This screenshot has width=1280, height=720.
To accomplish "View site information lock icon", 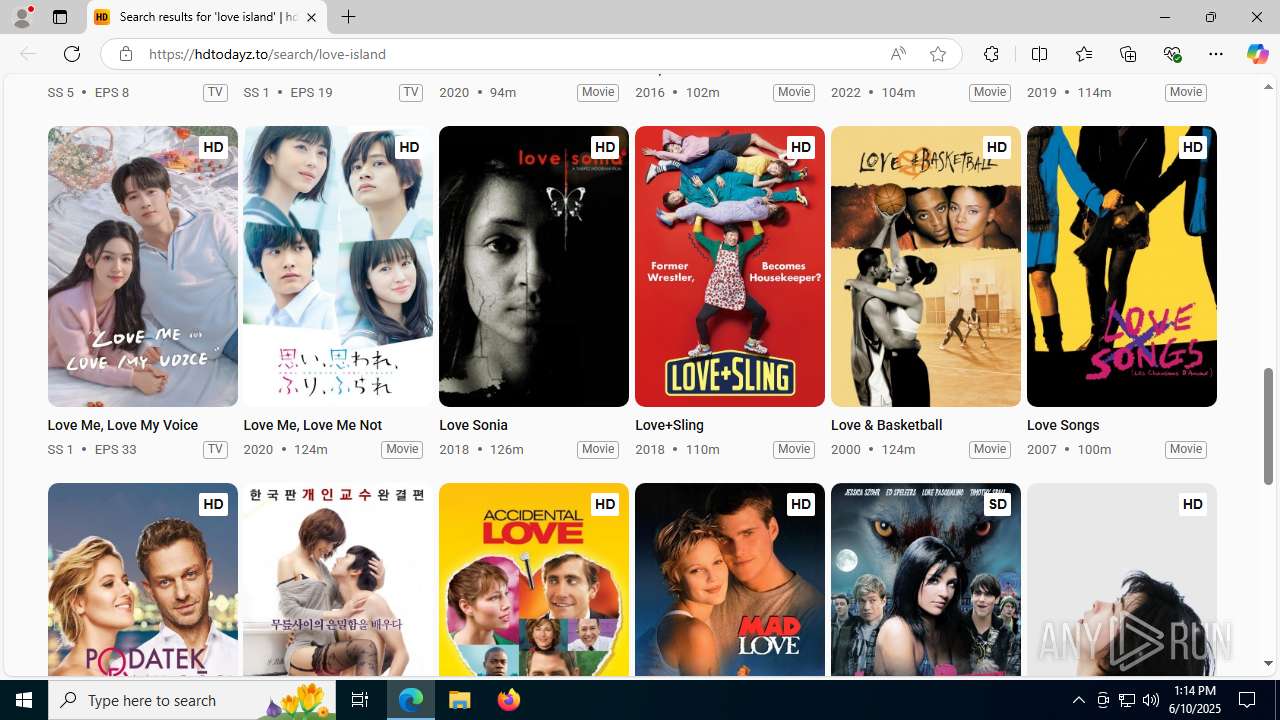I will 125,54.
